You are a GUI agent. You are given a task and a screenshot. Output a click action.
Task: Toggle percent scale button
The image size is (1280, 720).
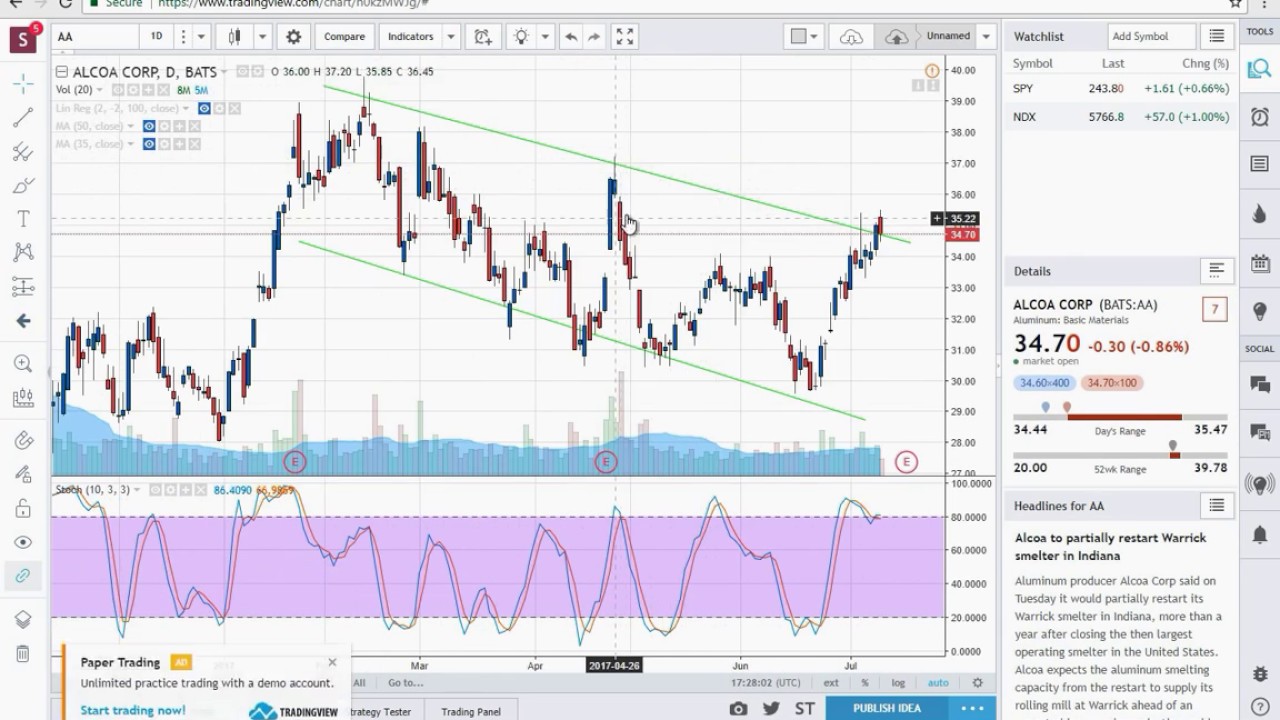click(x=865, y=683)
